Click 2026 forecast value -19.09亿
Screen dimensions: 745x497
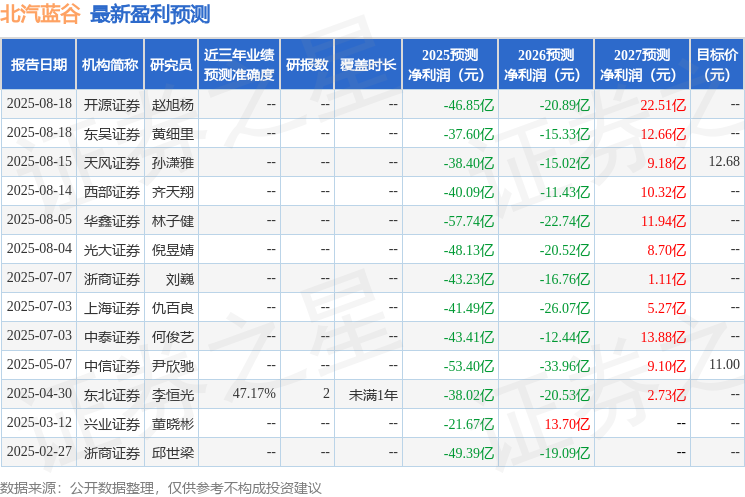pyautogui.click(x=564, y=453)
